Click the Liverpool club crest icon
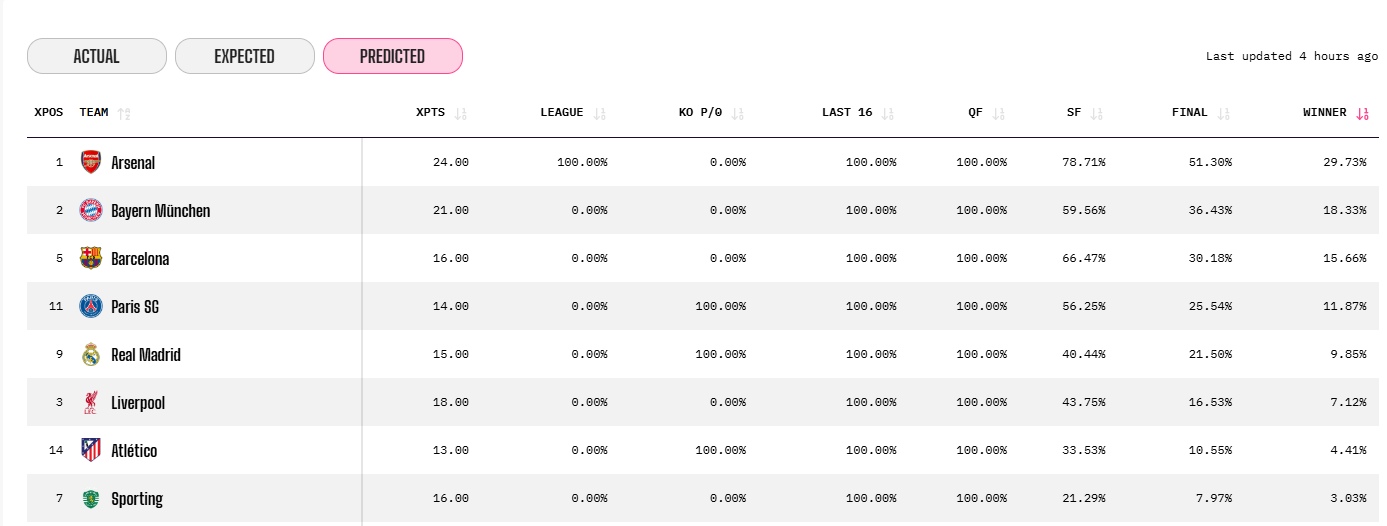The height and width of the screenshot is (526, 1387). point(91,402)
